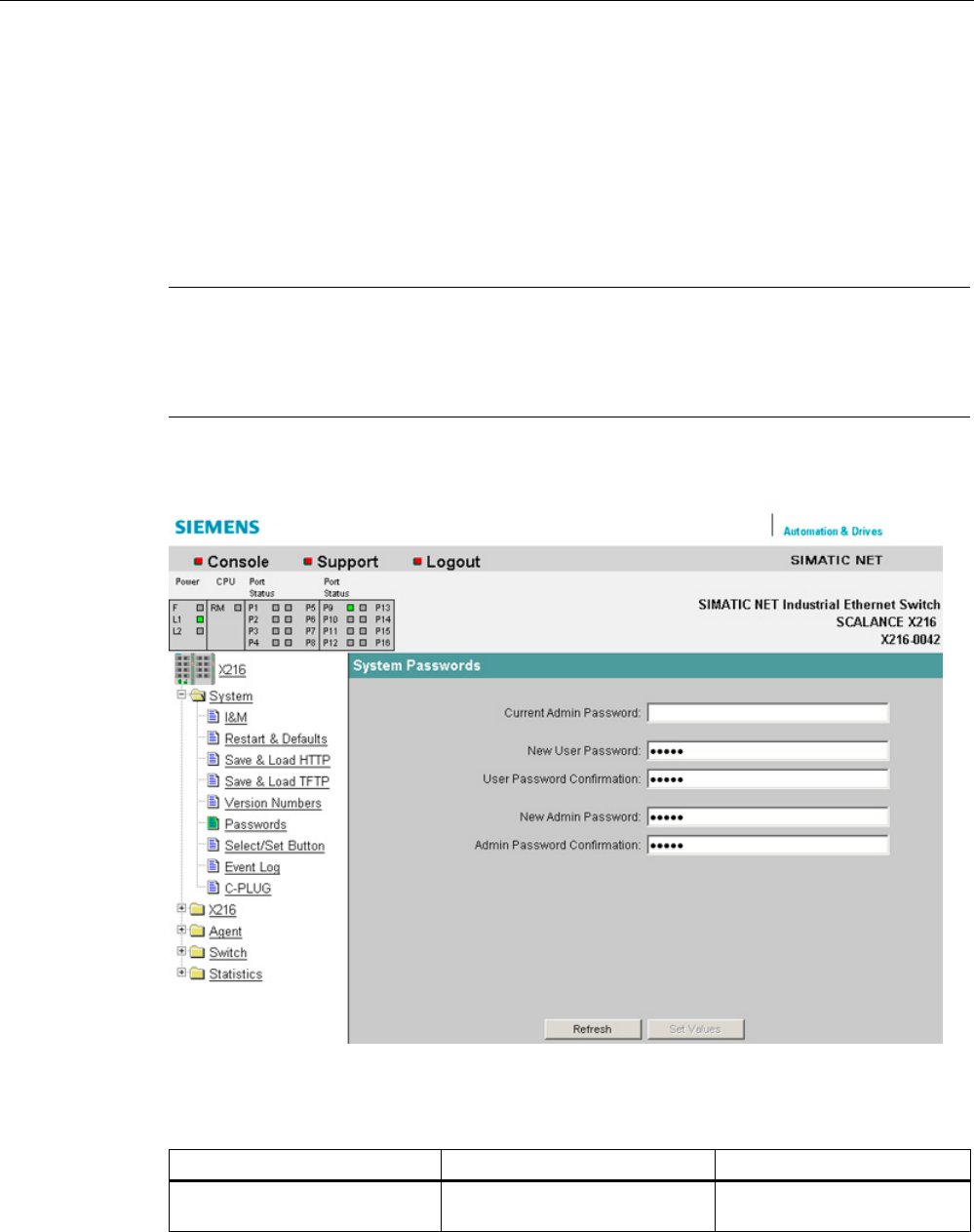The width and height of the screenshot is (974, 1232).
Task: Click the RM status LED
Action: click(237, 608)
